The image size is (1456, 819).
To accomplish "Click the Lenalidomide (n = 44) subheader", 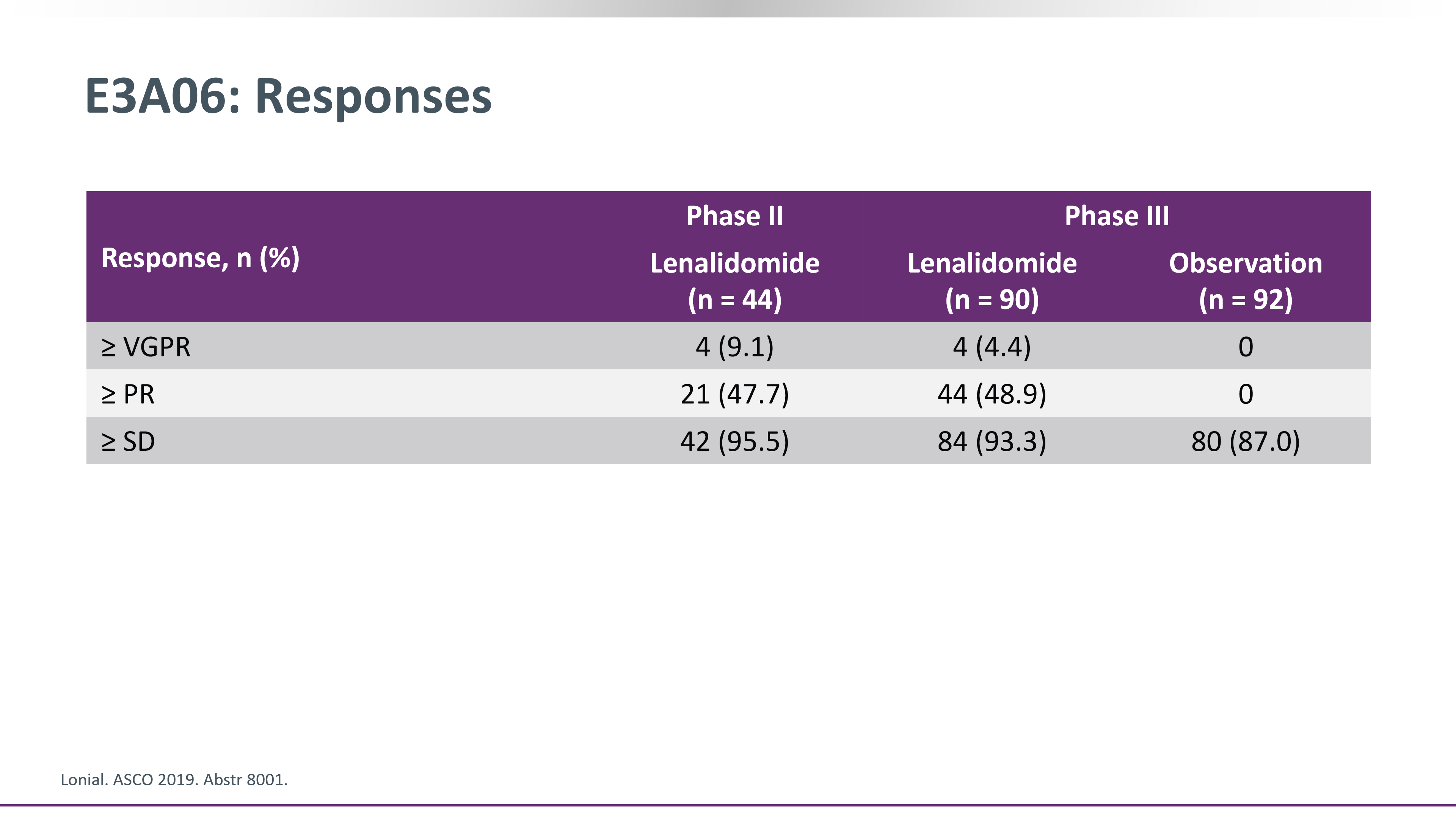I will click(x=734, y=281).
